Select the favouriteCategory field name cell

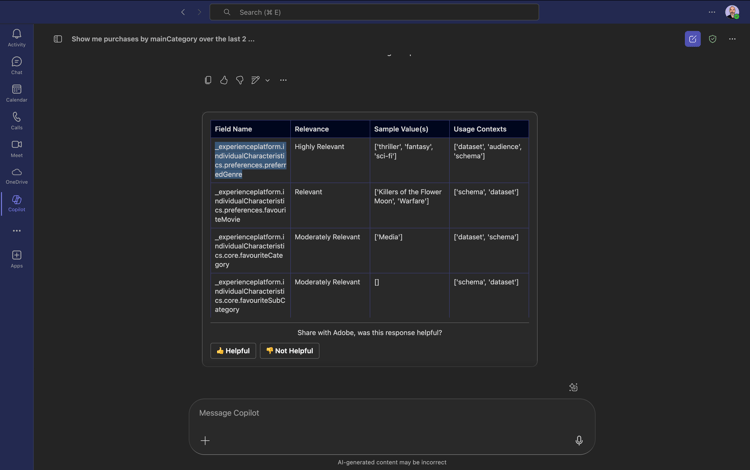(x=250, y=251)
